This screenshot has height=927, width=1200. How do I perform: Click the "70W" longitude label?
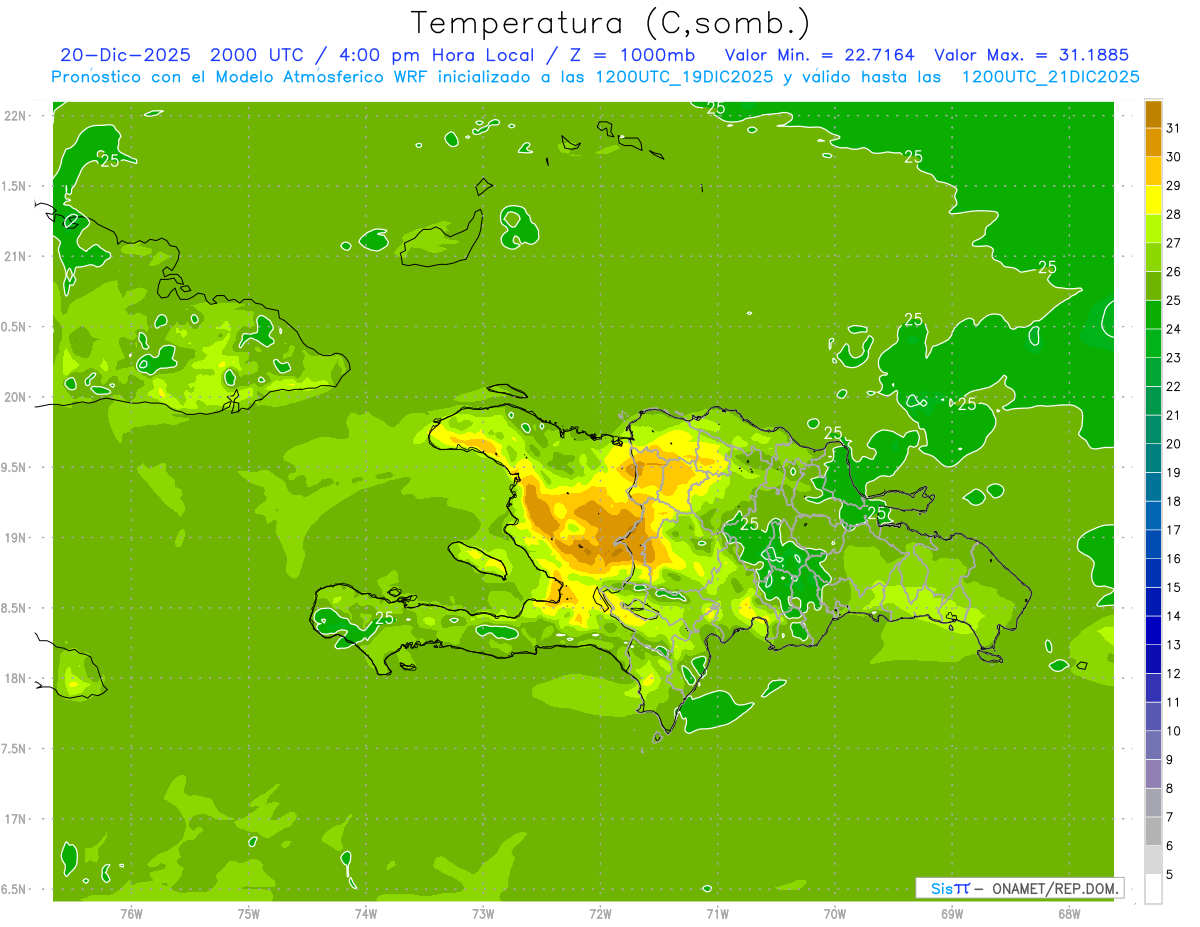click(x=835, y=913)
